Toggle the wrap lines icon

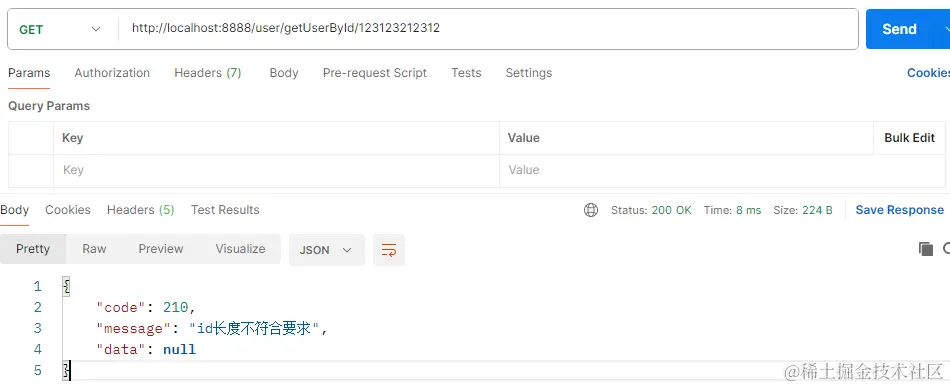click(x=389, y=250)
